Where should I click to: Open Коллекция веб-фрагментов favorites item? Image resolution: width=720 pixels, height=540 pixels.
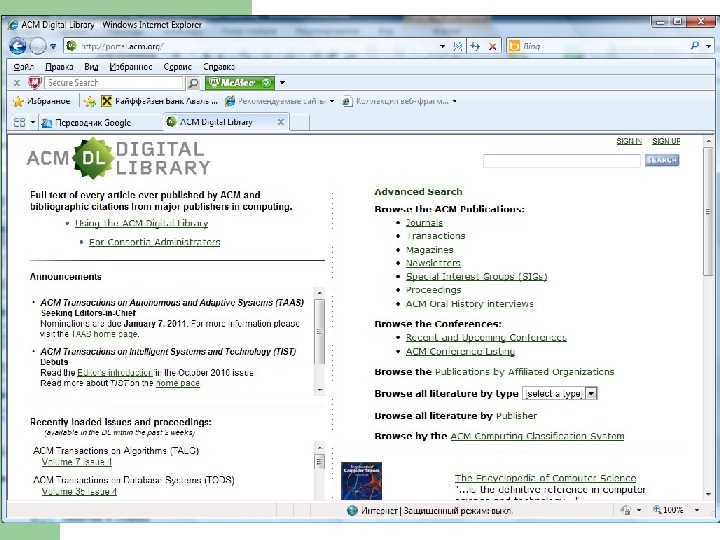[399, 101]
